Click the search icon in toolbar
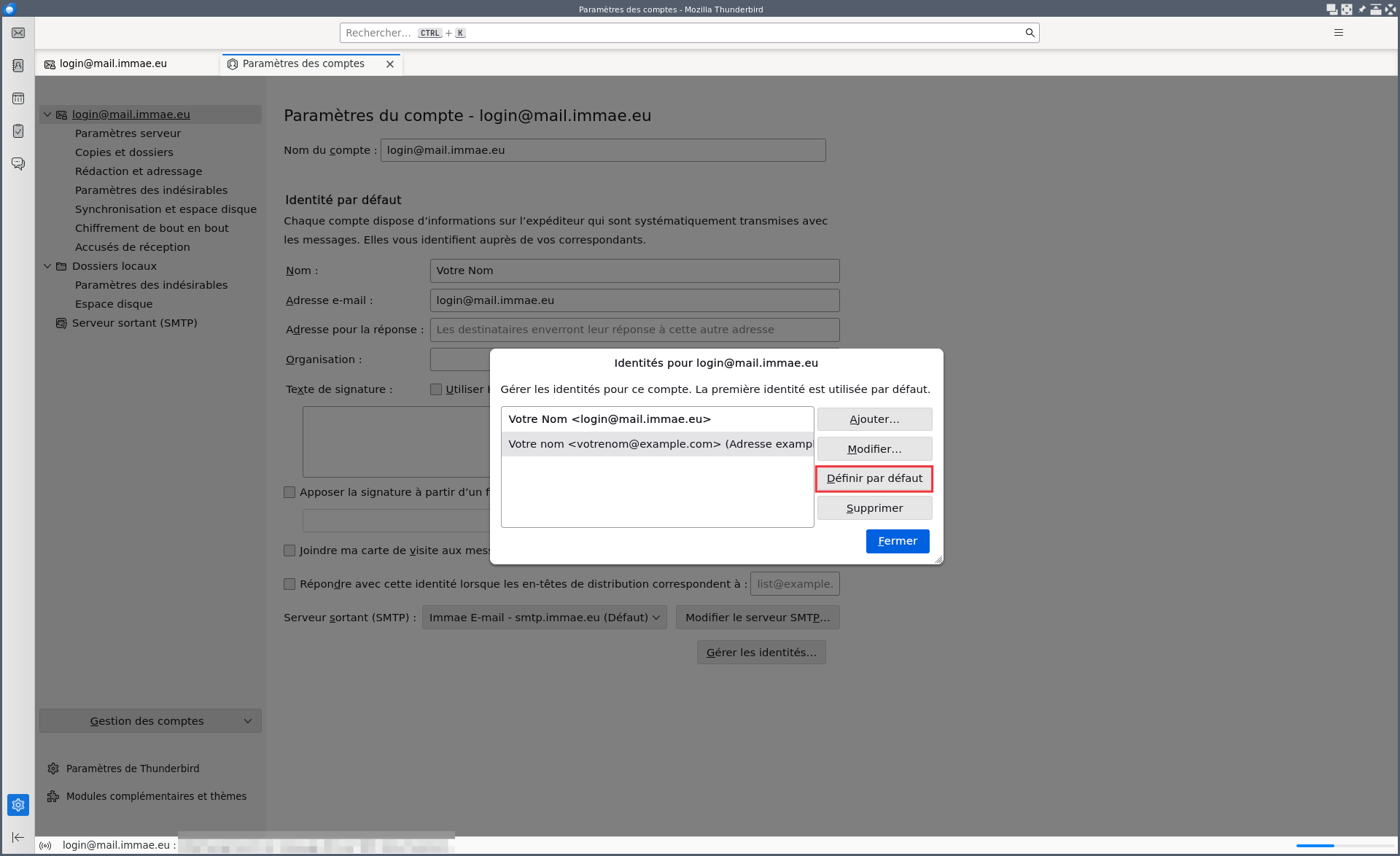The width and height of the screenshot is (1400, 856). click(x=1029, y=33)
